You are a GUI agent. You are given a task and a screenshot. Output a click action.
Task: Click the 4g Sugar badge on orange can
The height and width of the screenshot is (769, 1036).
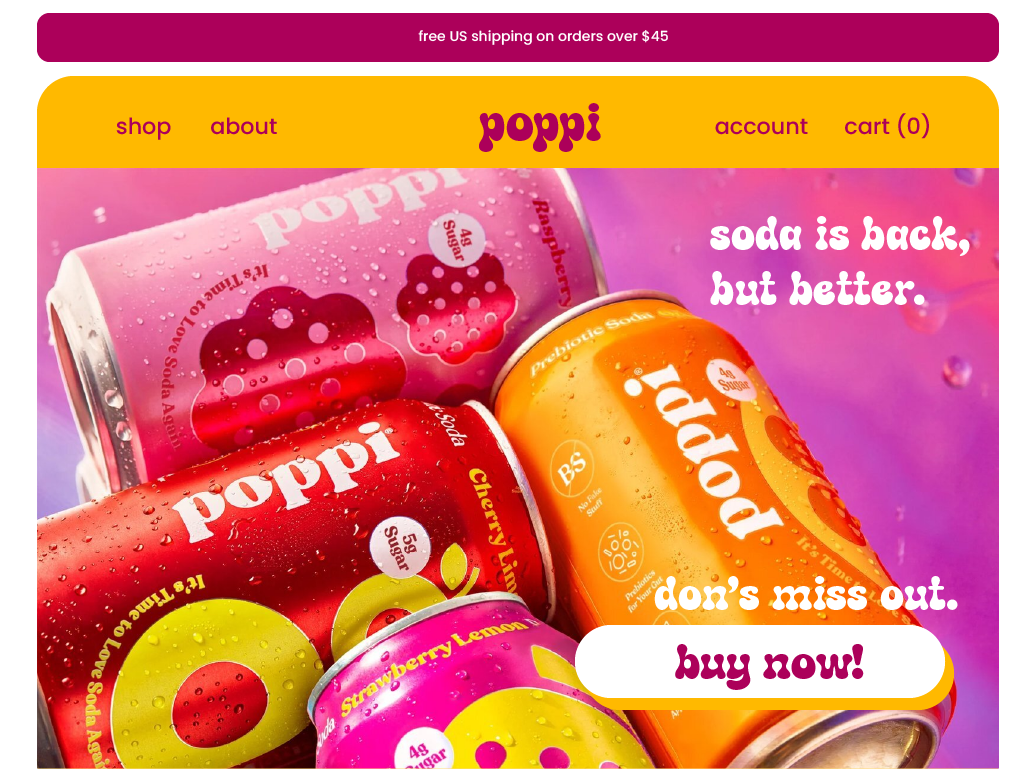pos(731,381)
